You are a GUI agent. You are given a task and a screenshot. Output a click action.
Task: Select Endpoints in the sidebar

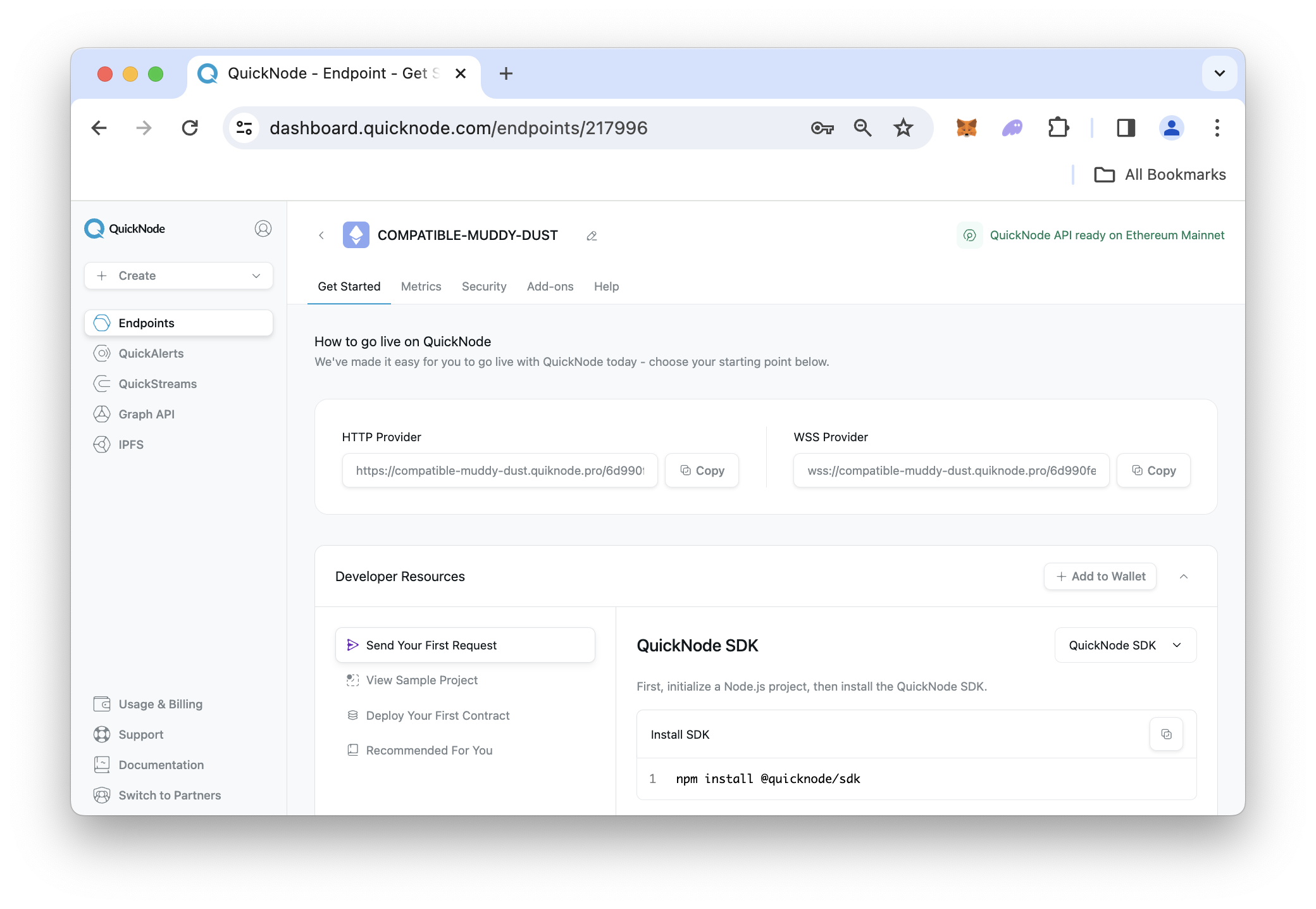(178, 323)
